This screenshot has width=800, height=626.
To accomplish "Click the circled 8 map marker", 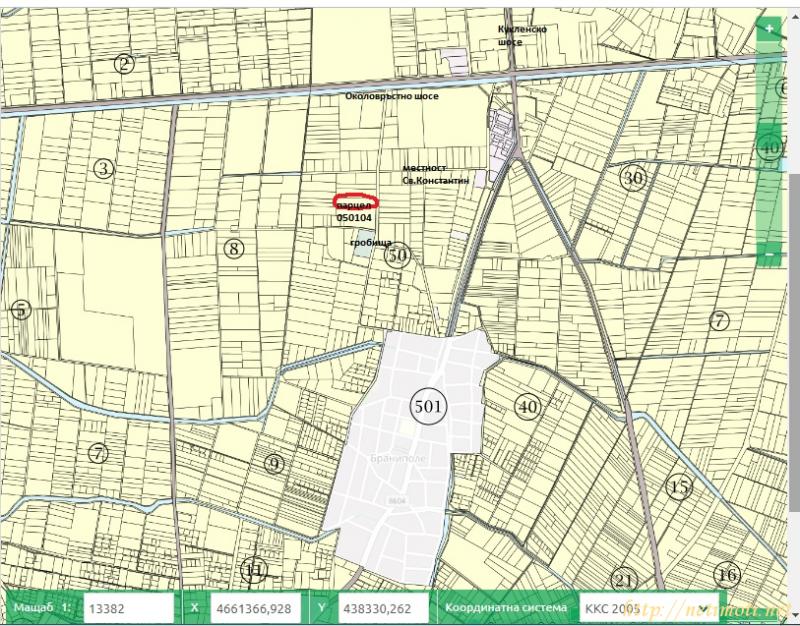I will pos(233,249).
